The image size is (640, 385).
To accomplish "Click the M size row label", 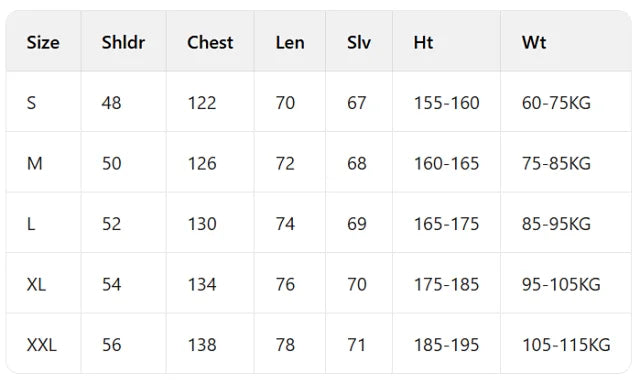I will point(35,164).
